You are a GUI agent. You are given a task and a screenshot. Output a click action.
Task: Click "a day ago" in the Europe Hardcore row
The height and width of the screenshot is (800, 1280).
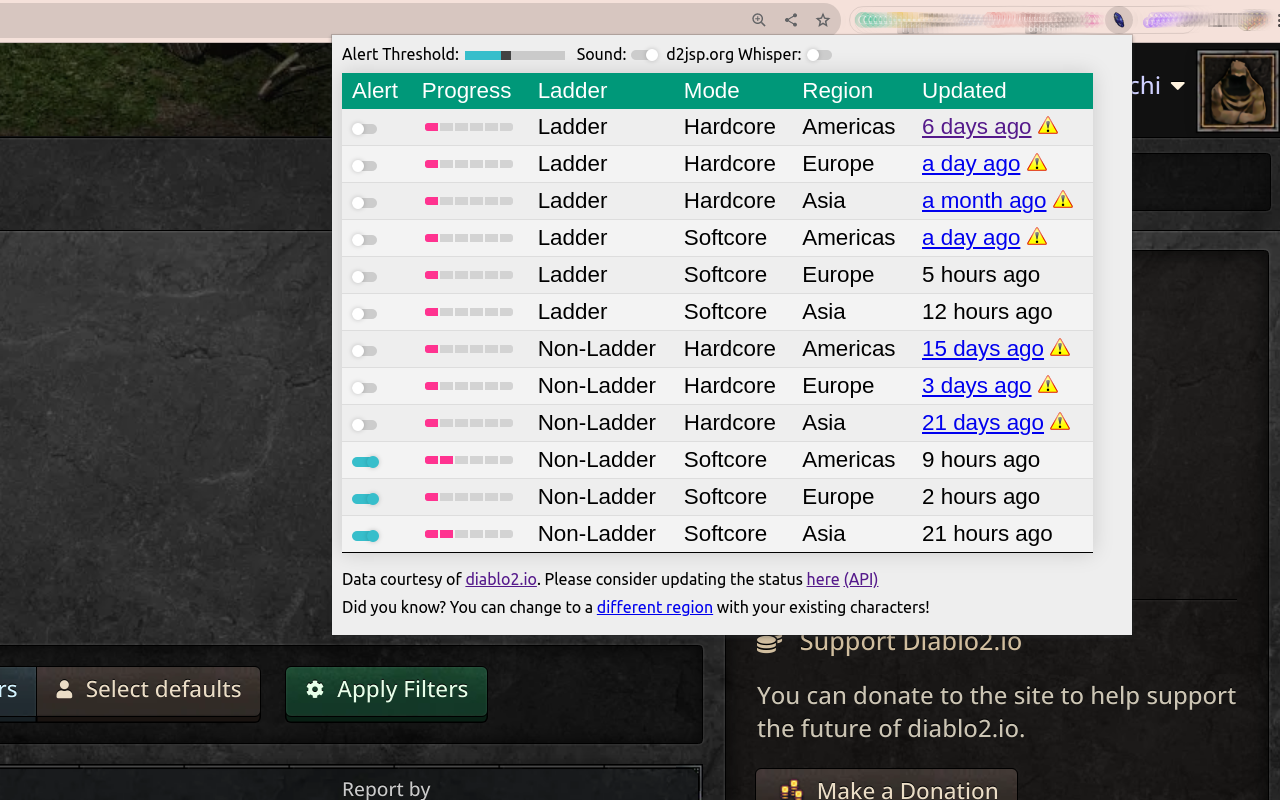[x=970, y=163]
